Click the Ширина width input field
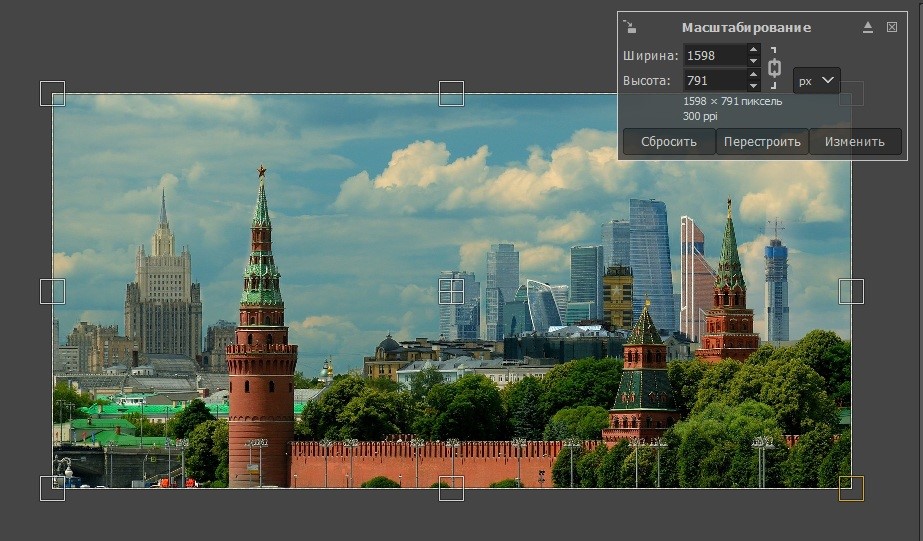923x541 pixels. pyautogui.click(x=714, y=56)
